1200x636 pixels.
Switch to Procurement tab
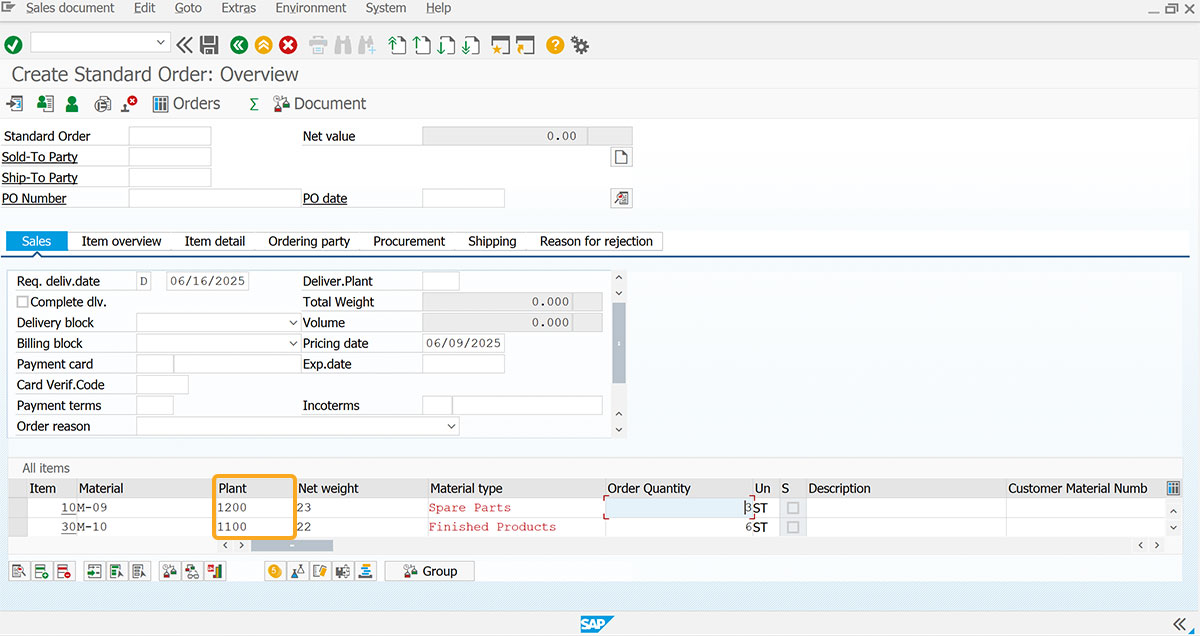coord(409,241)
